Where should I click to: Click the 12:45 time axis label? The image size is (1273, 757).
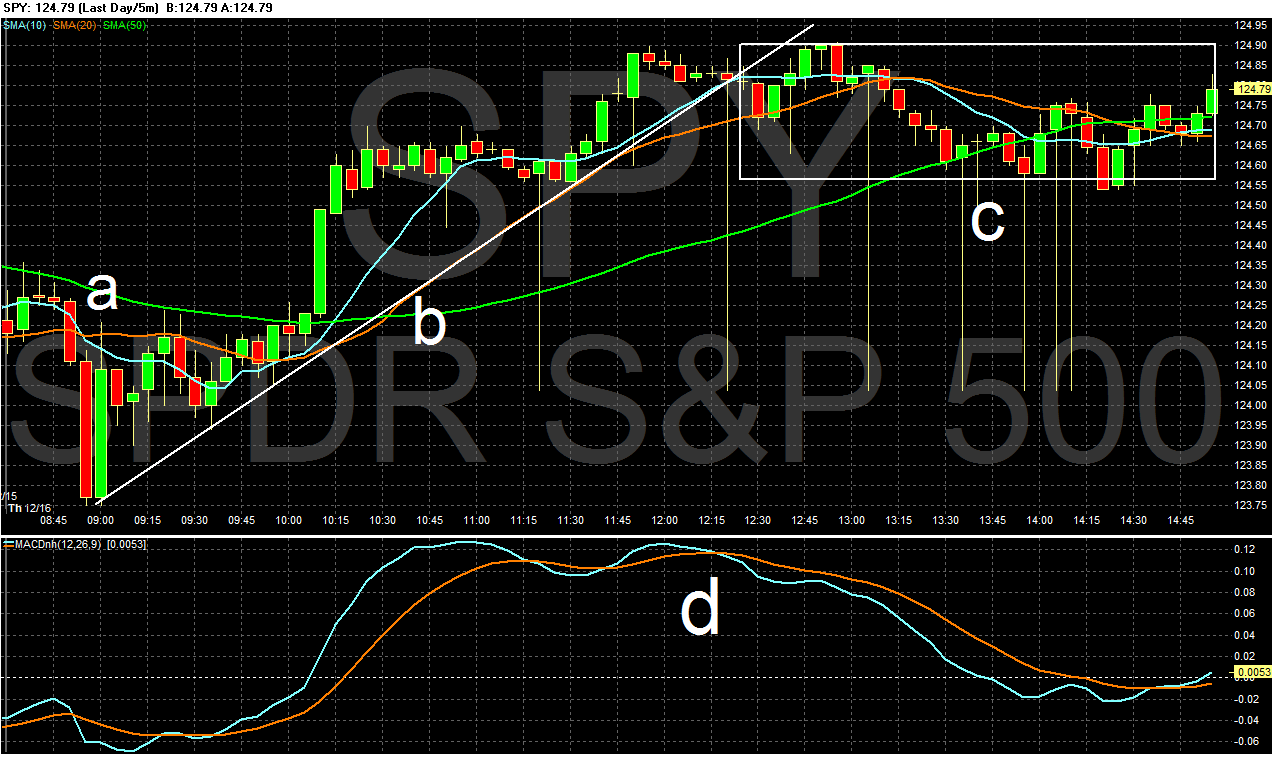click(805, 521)
